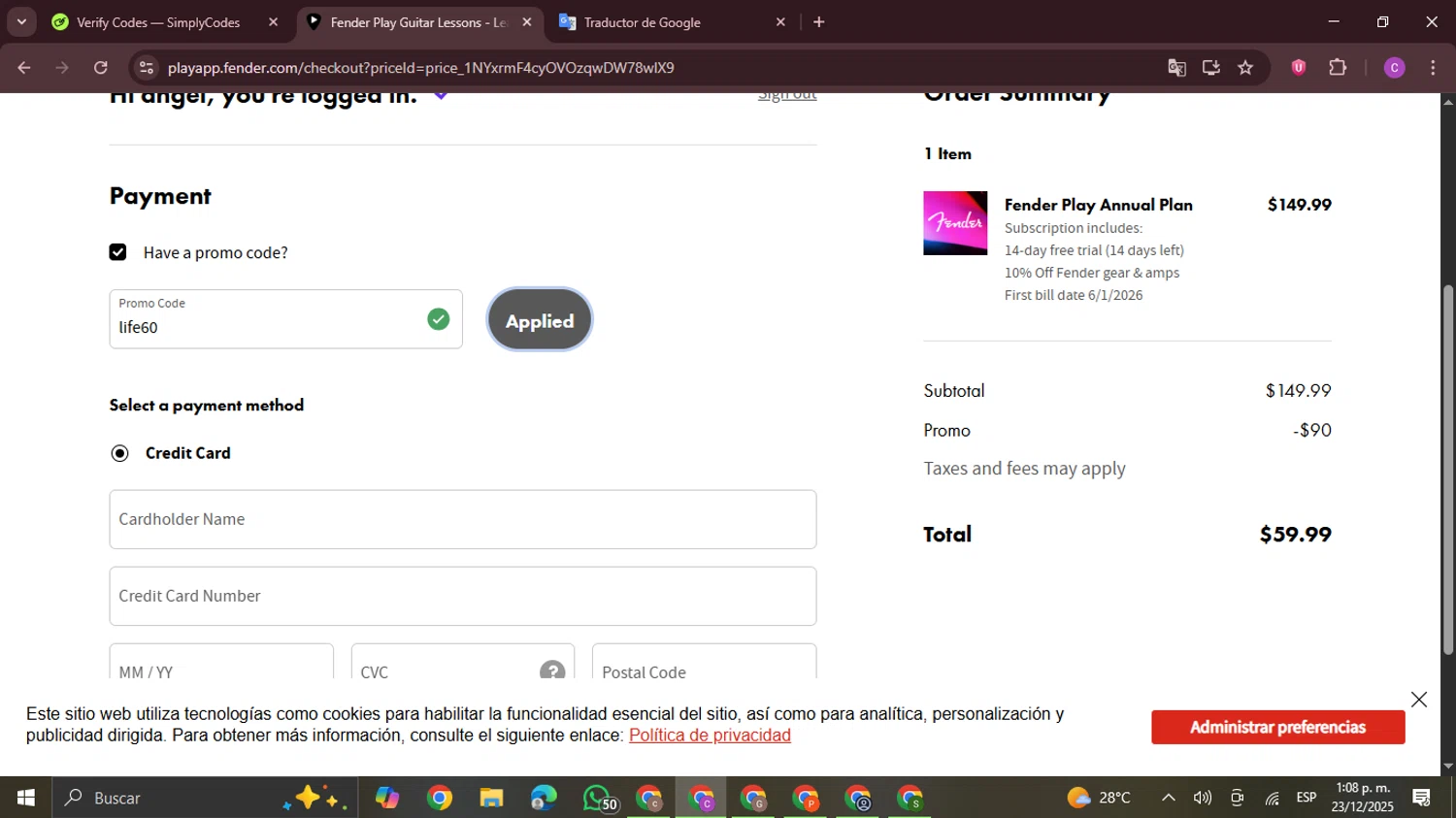Viewport: 1456px width, 818px height.
Task: Click the Google Translate page icon
Action: click(x=1176, y=68)
